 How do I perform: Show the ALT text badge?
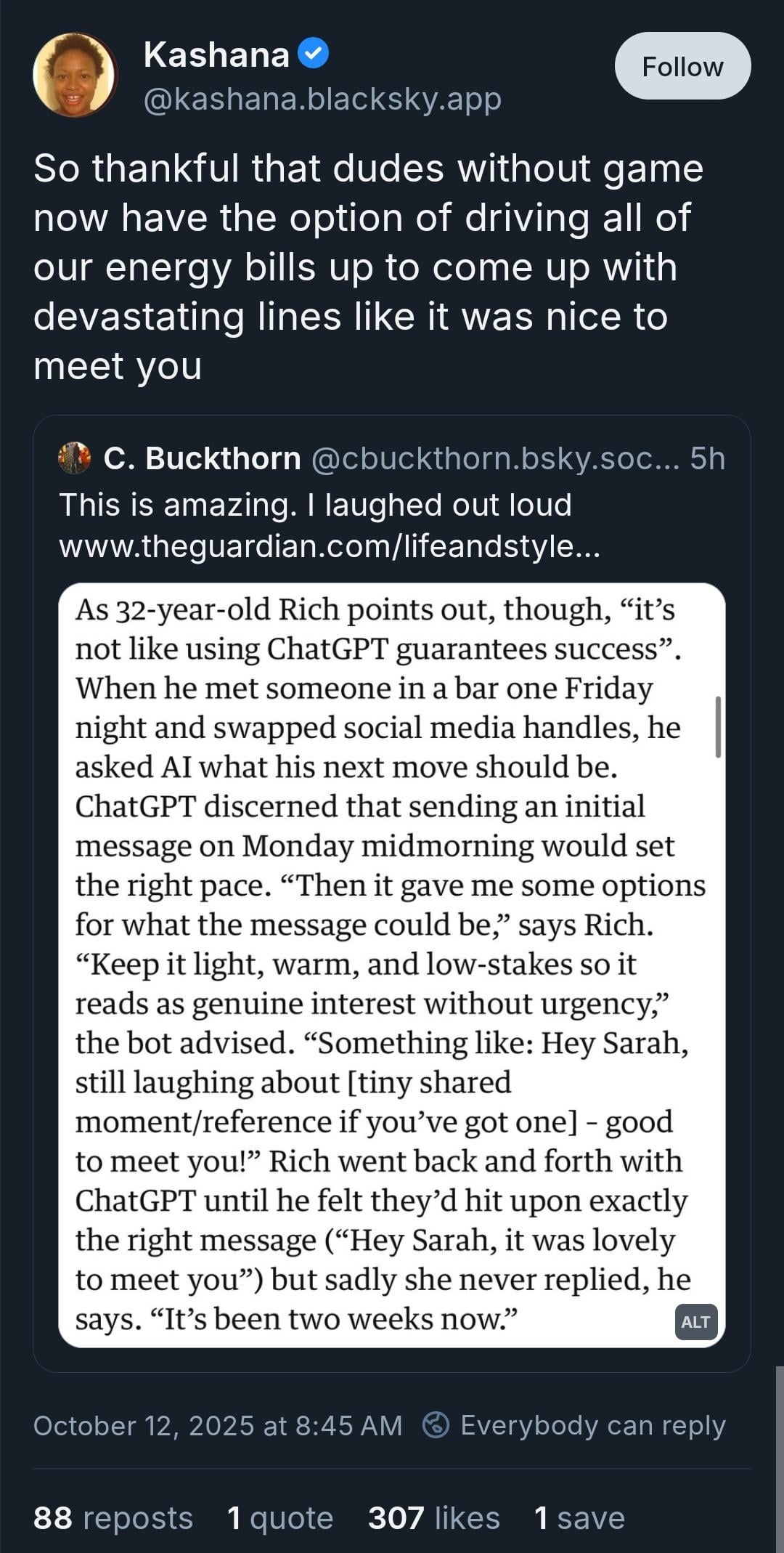pos(695,1321)
